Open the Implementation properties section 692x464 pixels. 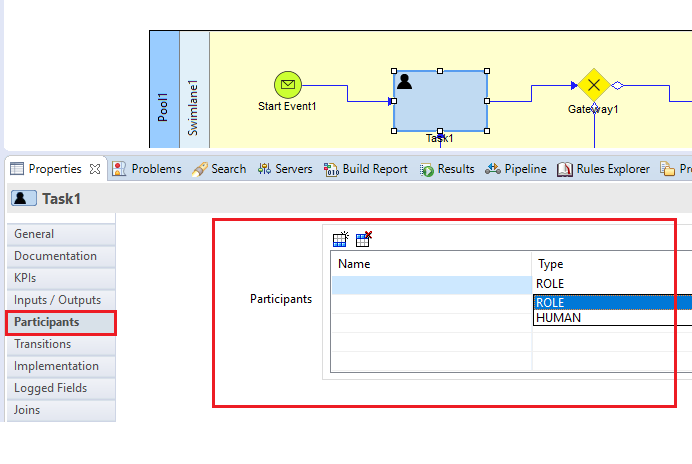[61, 366]
